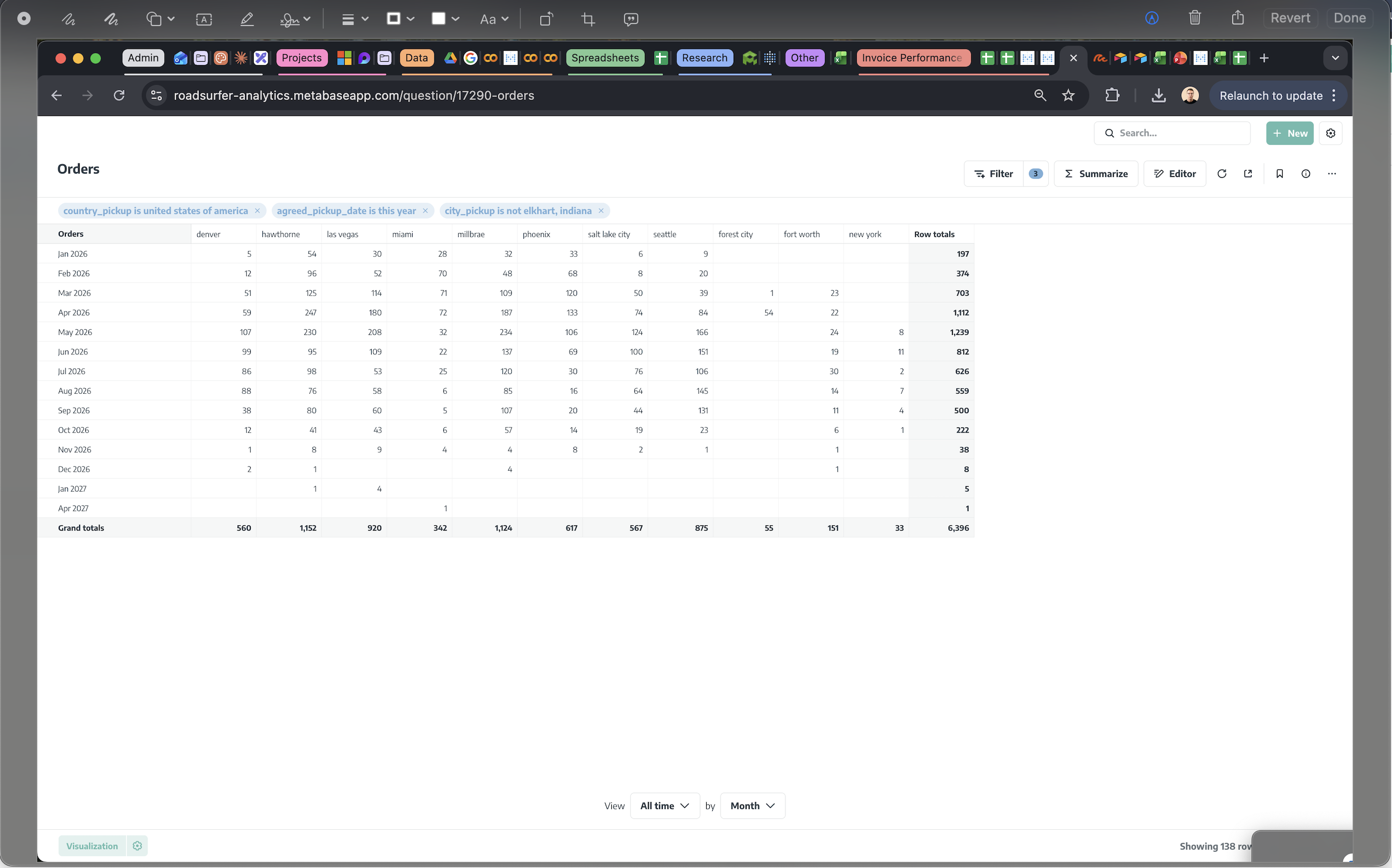This screenshot has width=1392, height=868.
Task: Open the Spreadsheets tab group
Action: pyautogui.click(x=605, y=58)
